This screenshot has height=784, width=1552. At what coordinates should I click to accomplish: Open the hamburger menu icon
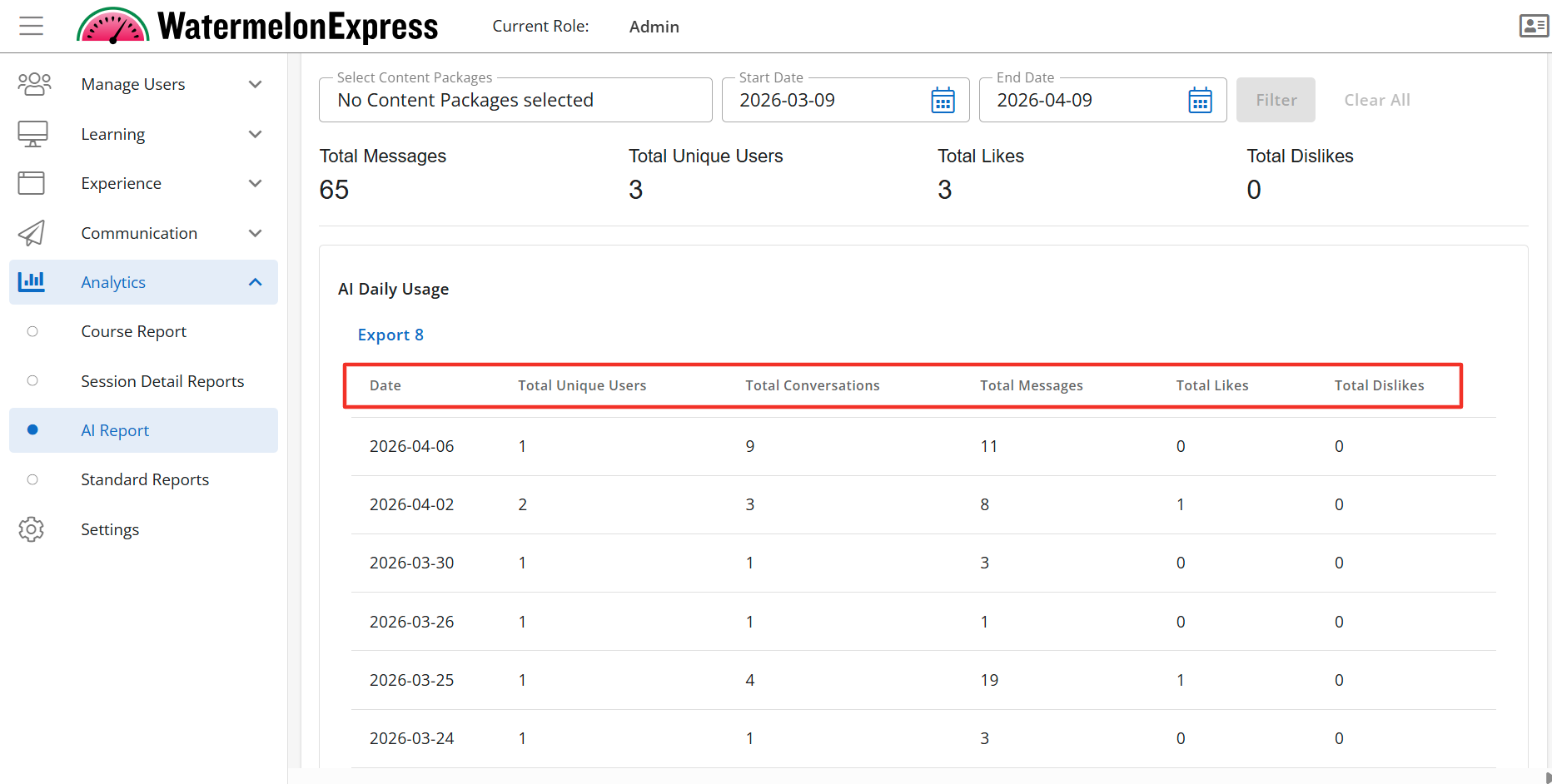point(32,27)
